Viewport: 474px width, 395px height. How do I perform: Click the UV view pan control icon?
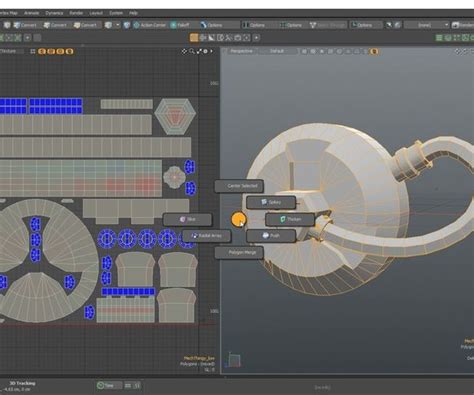click(x=184, y=51)
